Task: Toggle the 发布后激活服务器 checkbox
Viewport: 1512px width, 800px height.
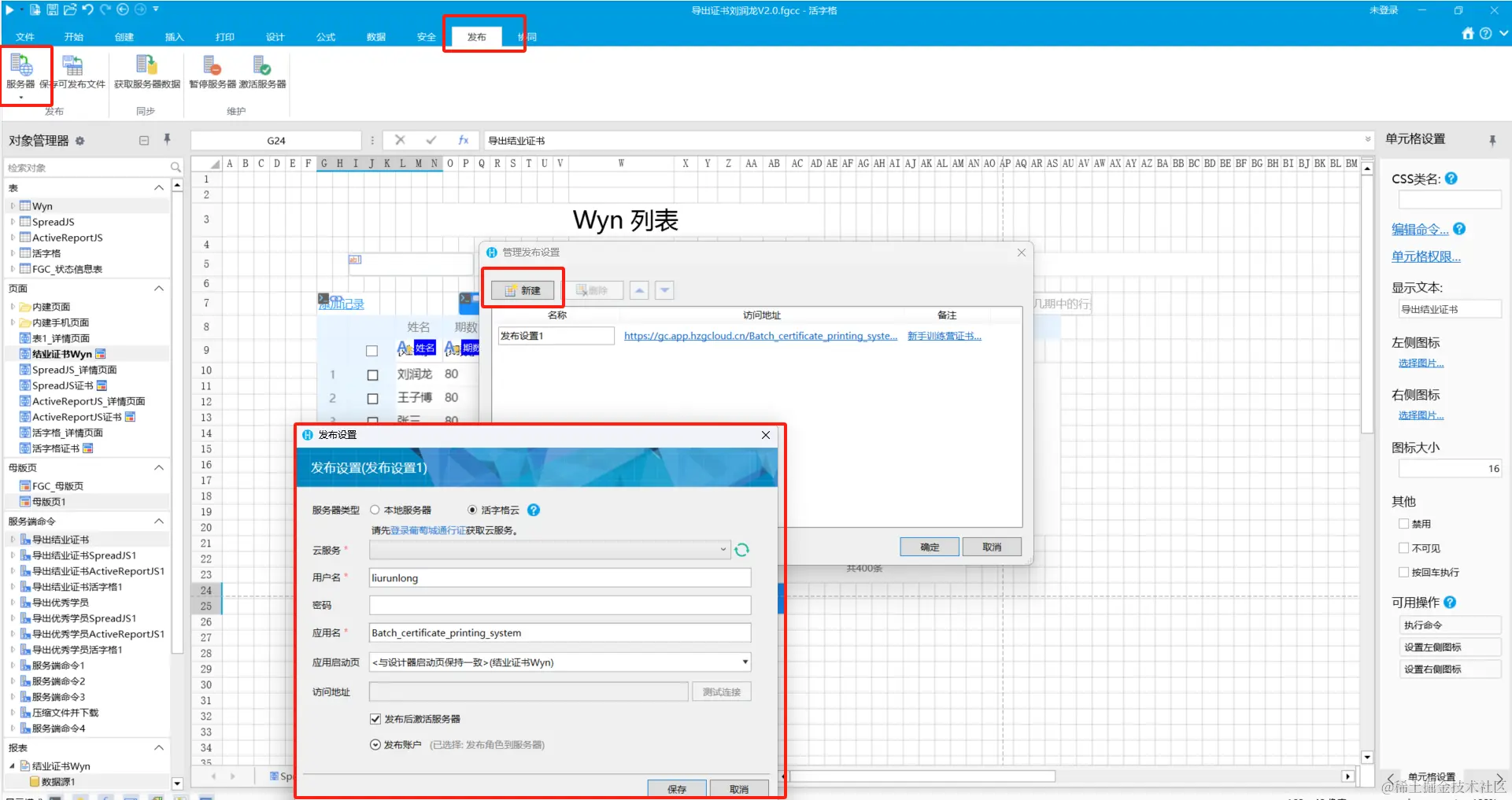Action: (375, 719)
